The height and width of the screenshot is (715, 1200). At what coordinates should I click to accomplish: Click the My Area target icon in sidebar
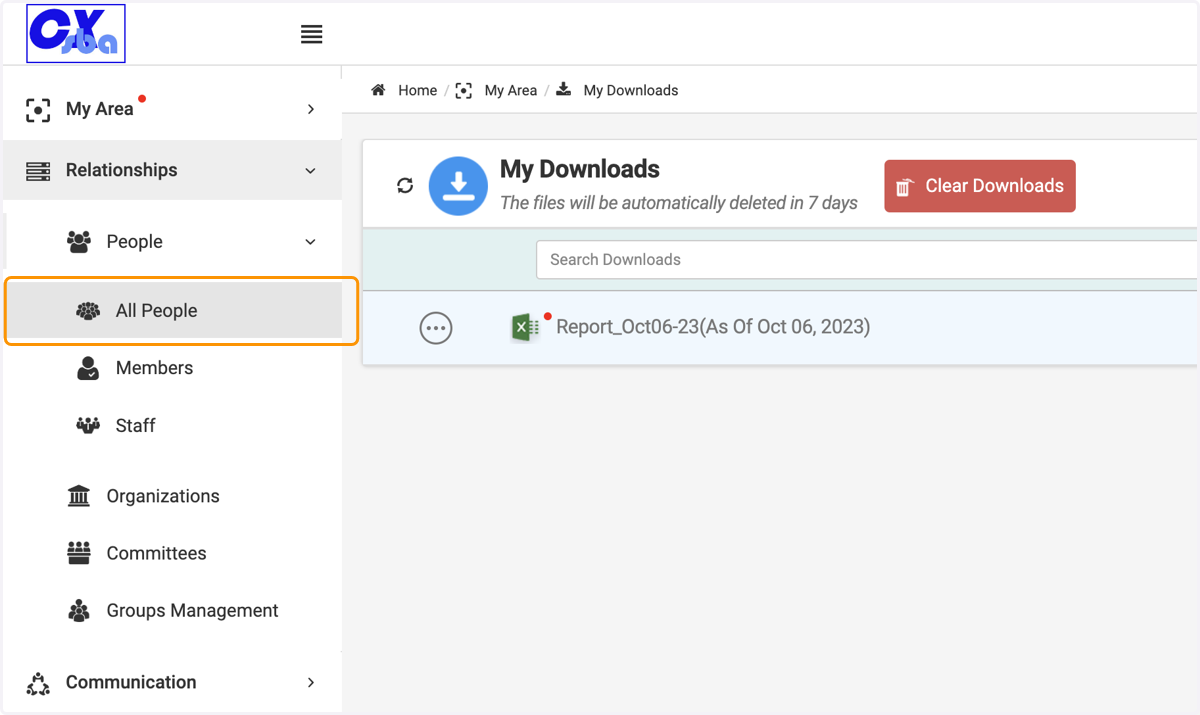point(38,110)
